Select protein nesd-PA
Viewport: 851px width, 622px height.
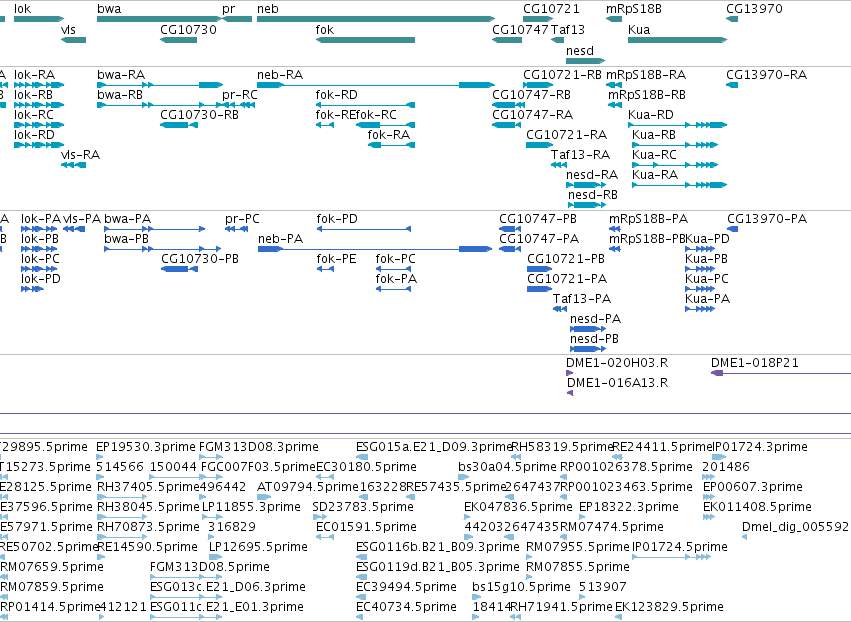(595, 319)
